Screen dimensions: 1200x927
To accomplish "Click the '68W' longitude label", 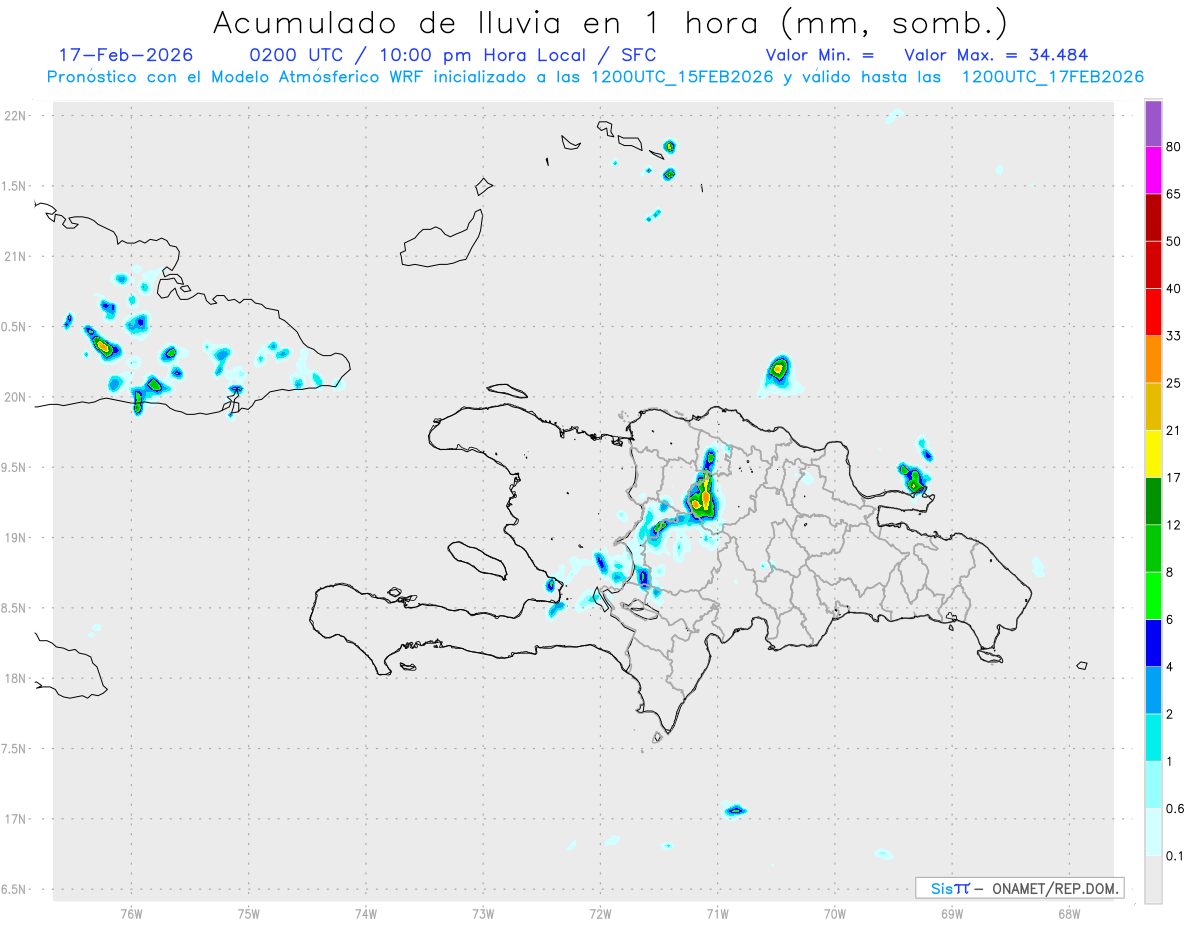I will tap(1069, 913).
